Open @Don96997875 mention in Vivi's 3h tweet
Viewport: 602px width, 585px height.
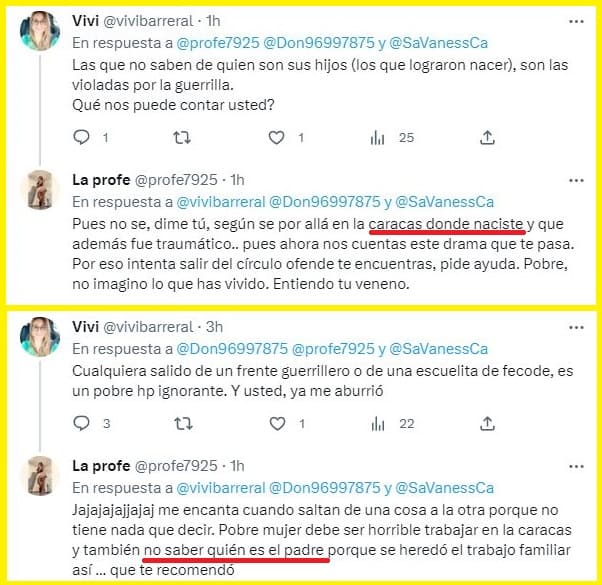[232, 349]
